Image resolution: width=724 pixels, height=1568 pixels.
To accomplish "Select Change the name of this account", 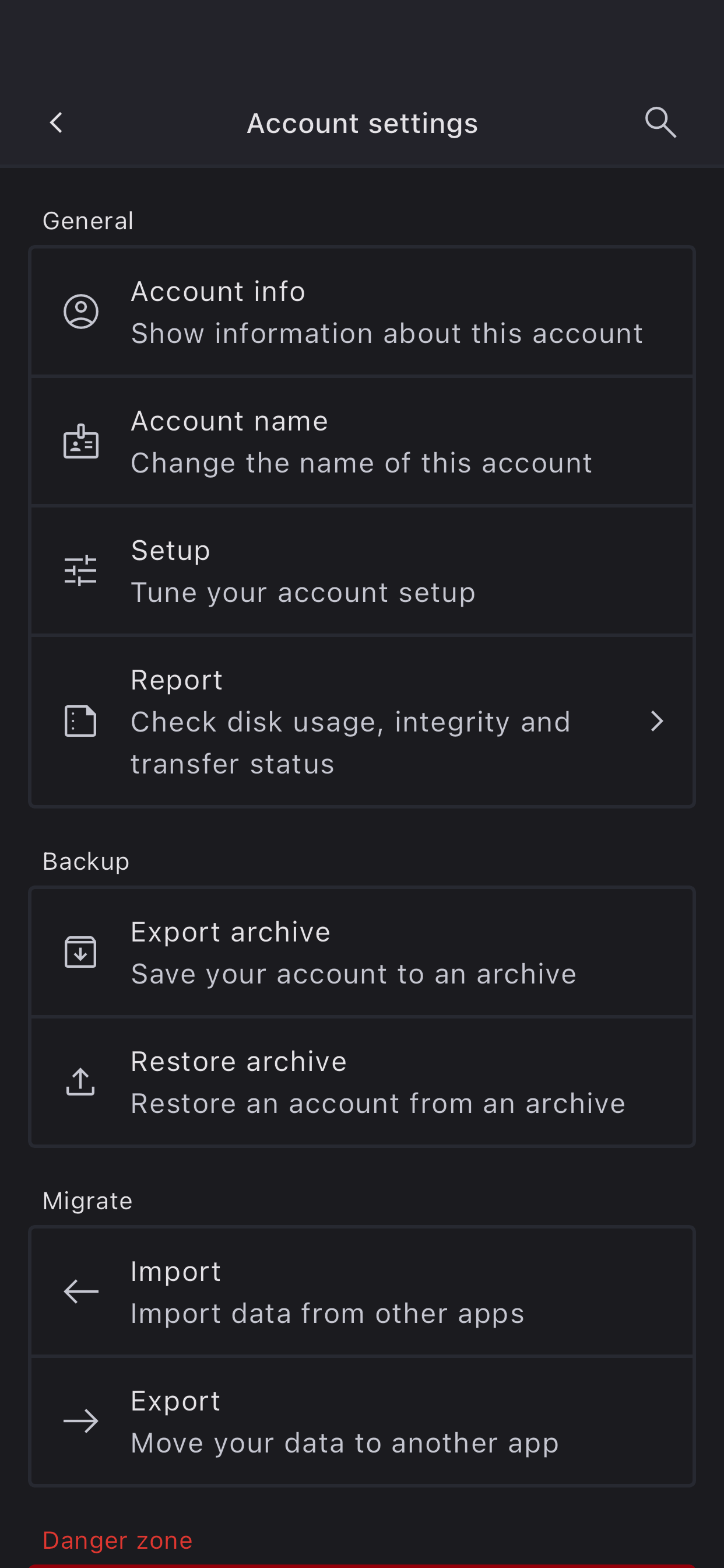I will [361, 463].
